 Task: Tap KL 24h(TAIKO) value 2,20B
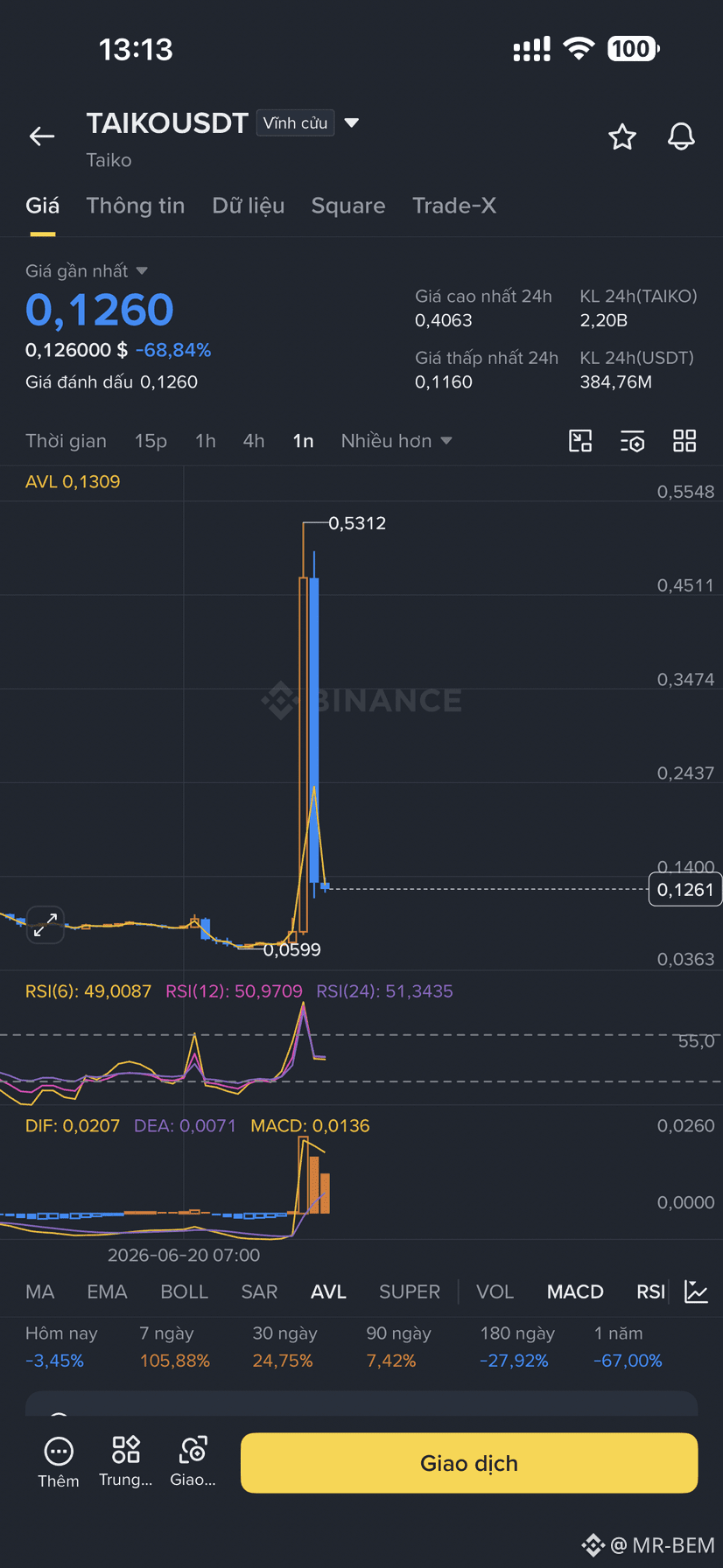604,320
